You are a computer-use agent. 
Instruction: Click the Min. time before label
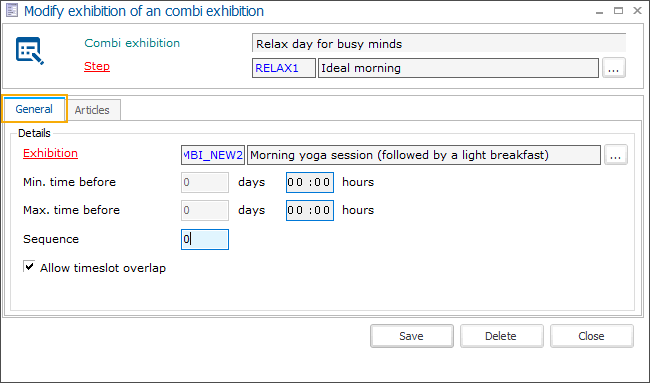(70, 182)
